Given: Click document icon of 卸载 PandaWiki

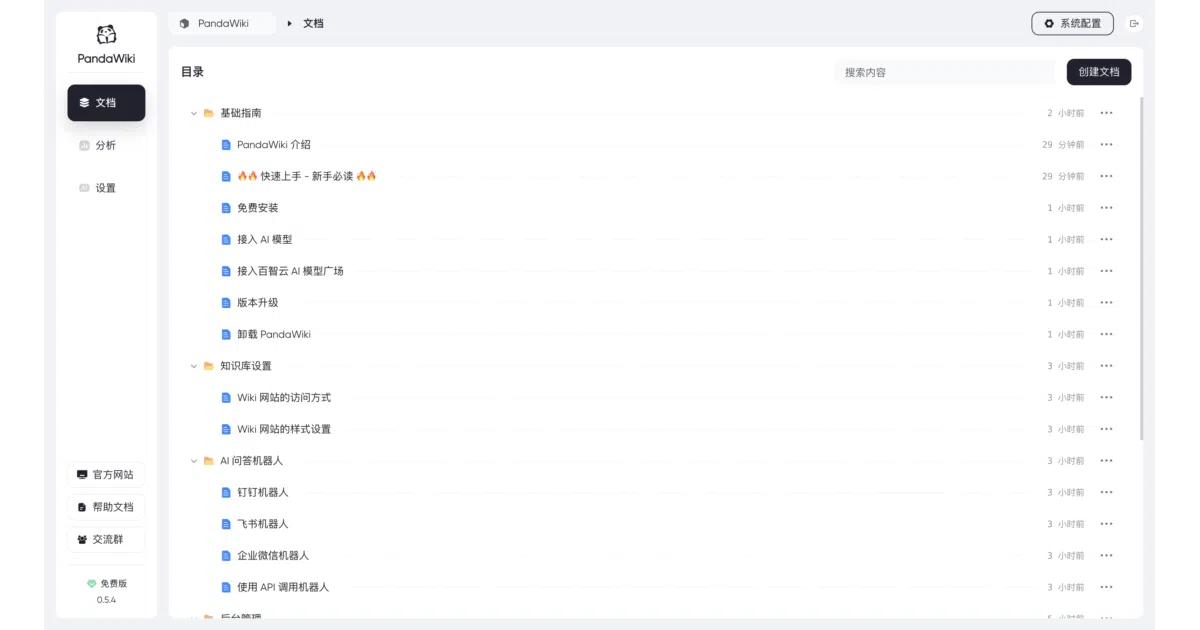Looking at the screenshot, I should [226, 334].
